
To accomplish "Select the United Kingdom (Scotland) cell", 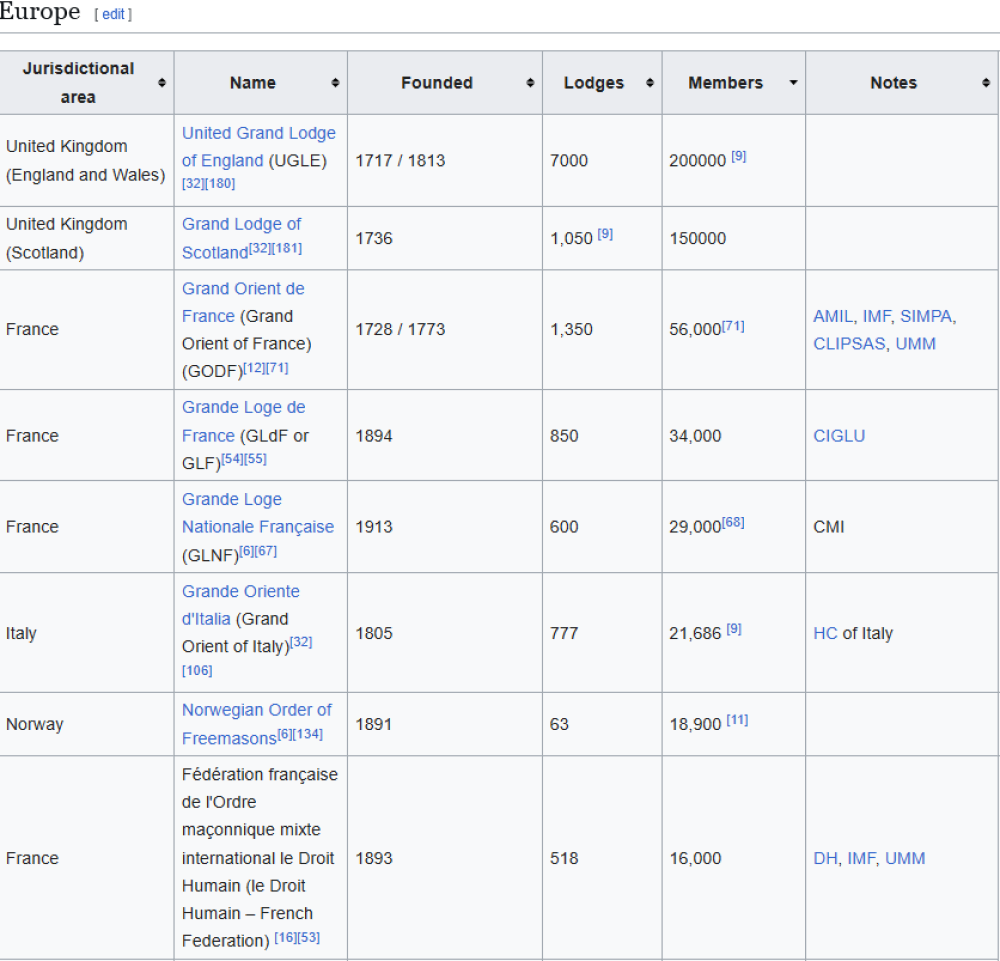I will click(87, 238).
